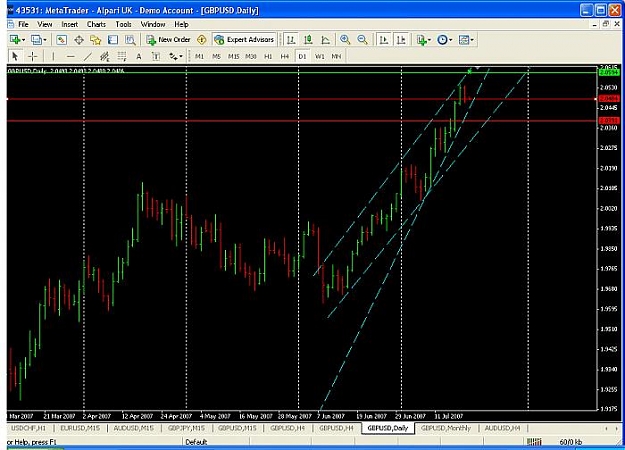Open the File menu

click(23, 24)
